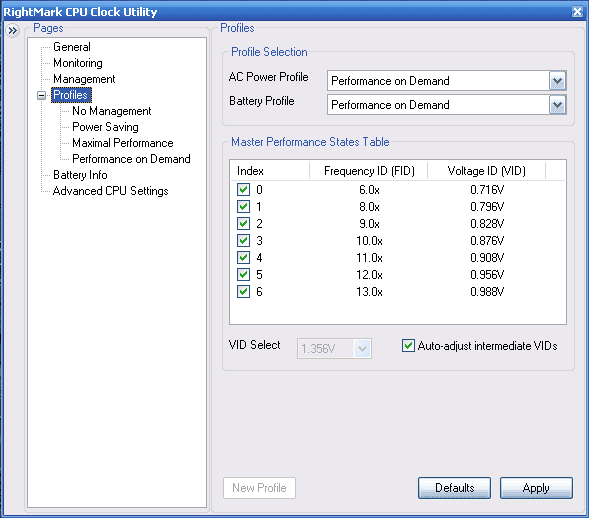Collapse the Profiles tree node

tap(42, 95)
